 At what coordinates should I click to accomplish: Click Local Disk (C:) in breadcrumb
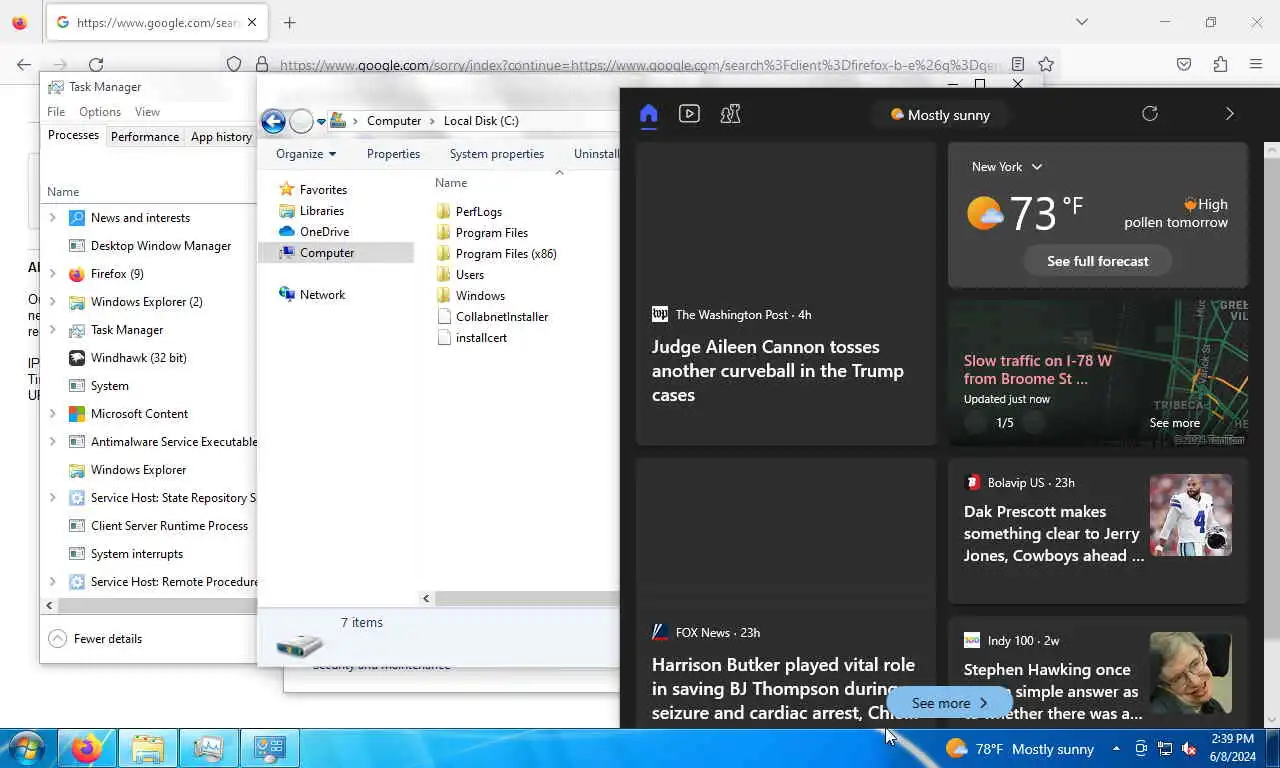coord(481,121)
